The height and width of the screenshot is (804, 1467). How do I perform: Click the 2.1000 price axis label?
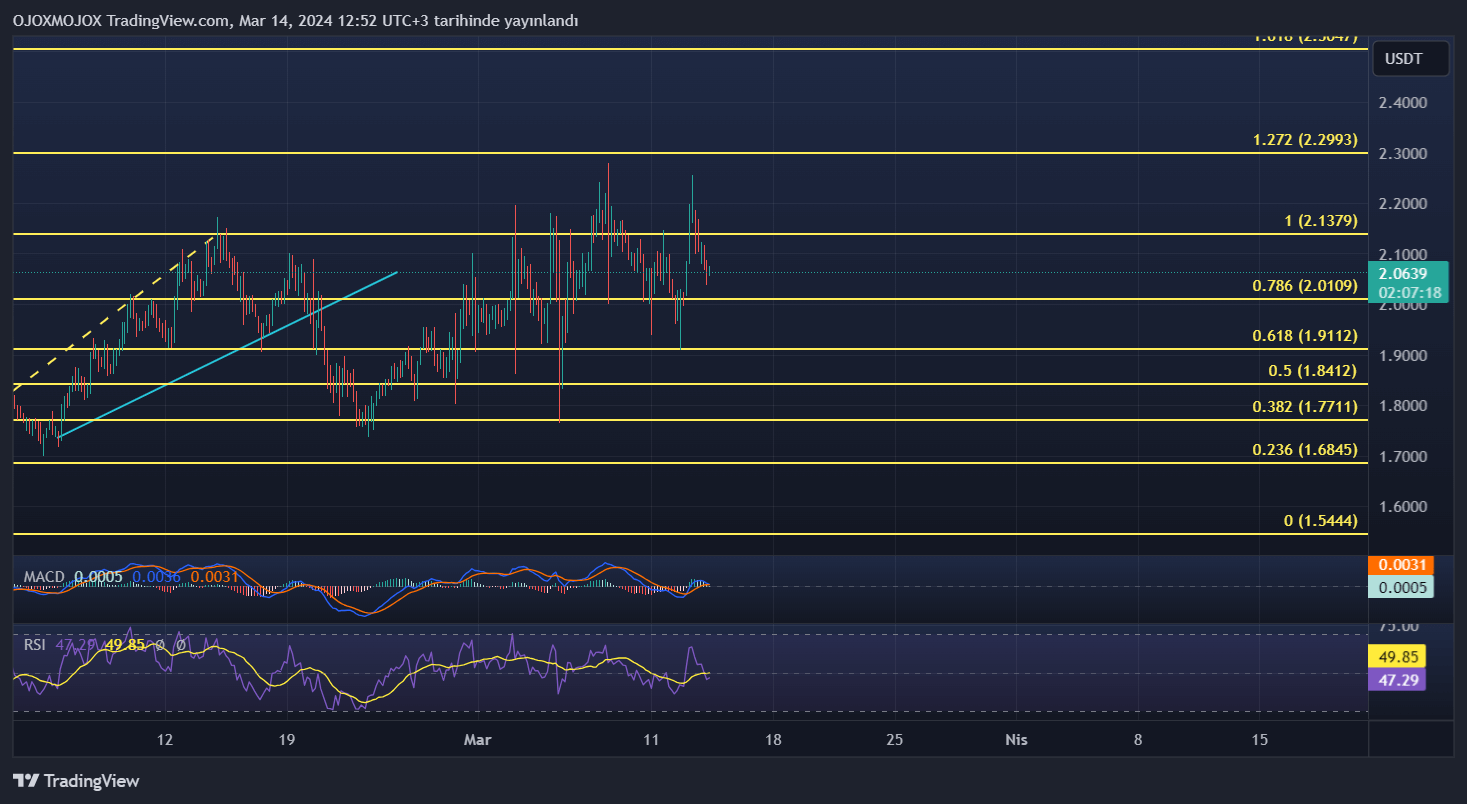[x=1401, y=255]
